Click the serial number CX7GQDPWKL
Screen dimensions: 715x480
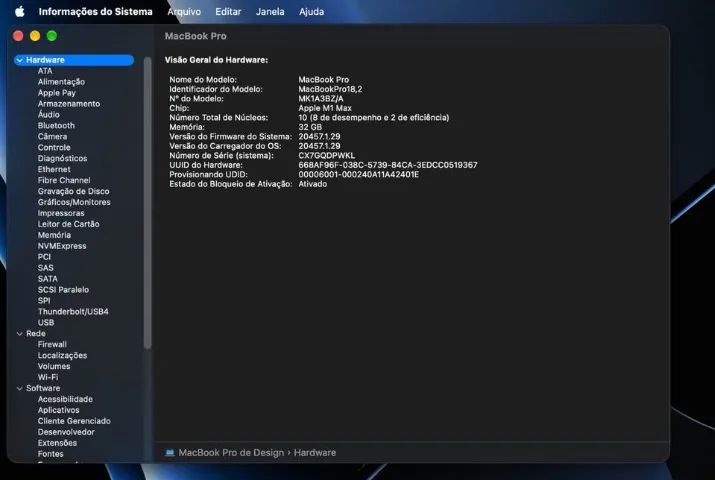[x=326, y=155]
